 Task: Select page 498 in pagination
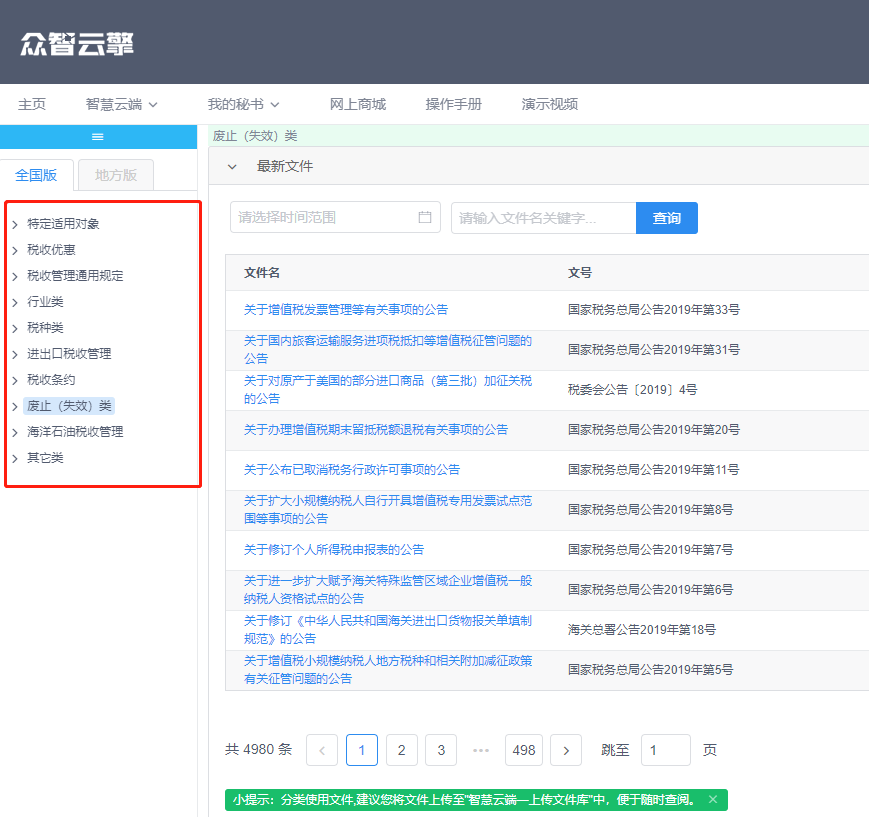tap(524, 750)
